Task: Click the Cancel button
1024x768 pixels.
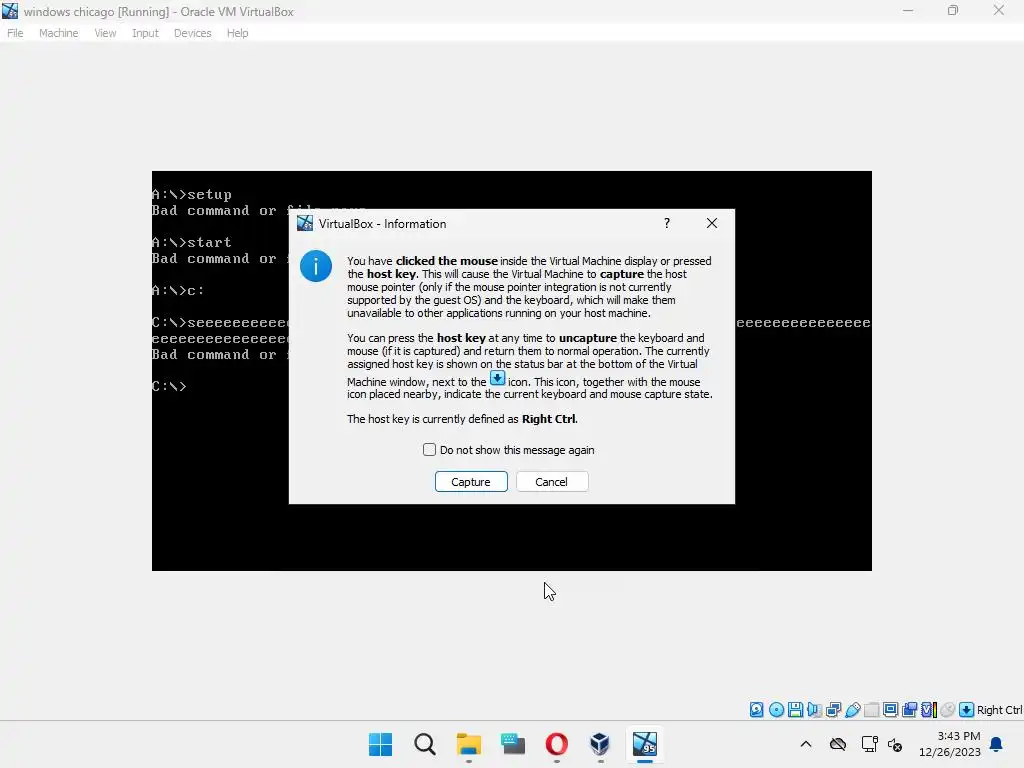Action: (x=552, y=482)
